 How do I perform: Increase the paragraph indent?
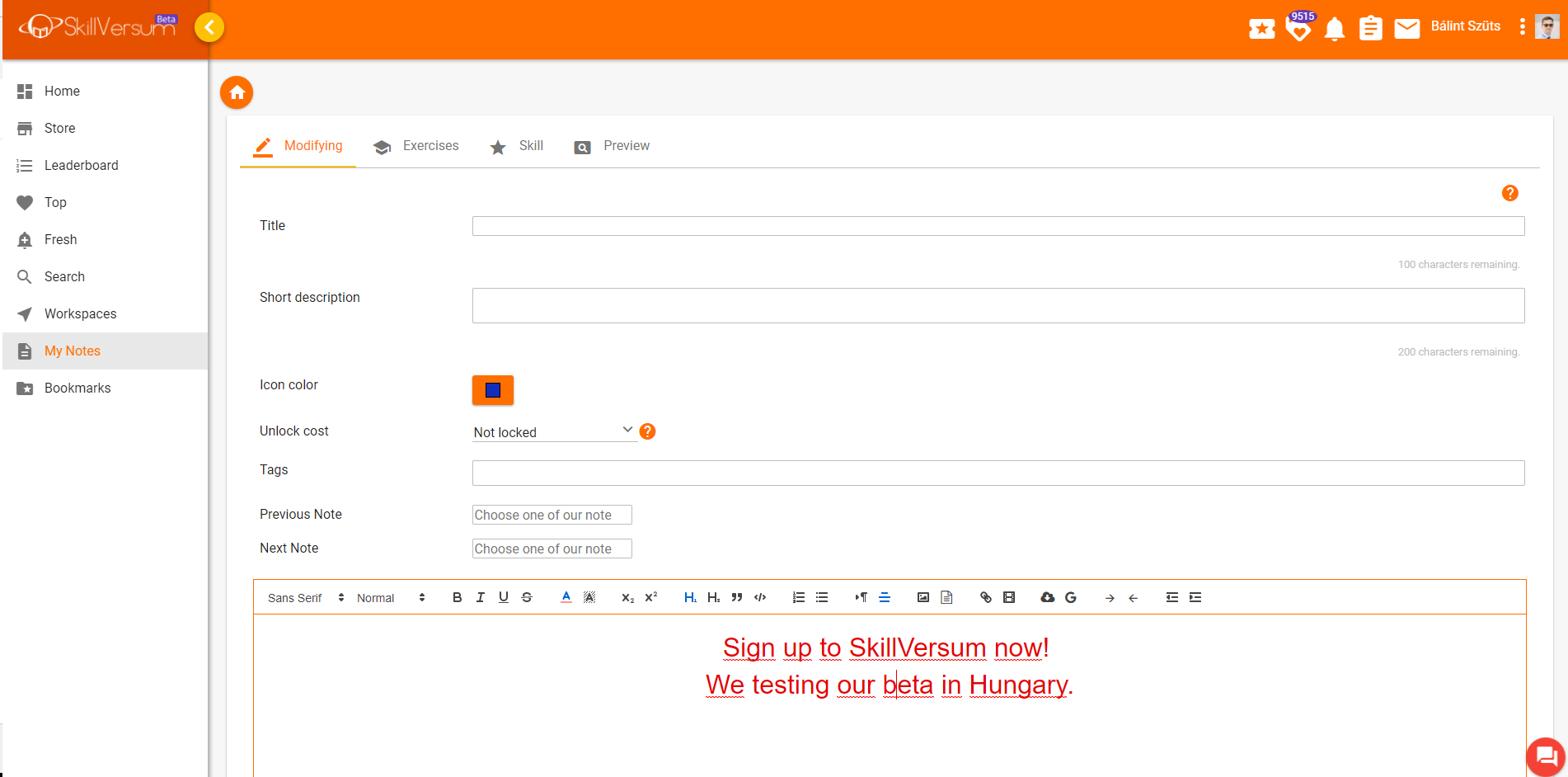tap(1195, 597)
